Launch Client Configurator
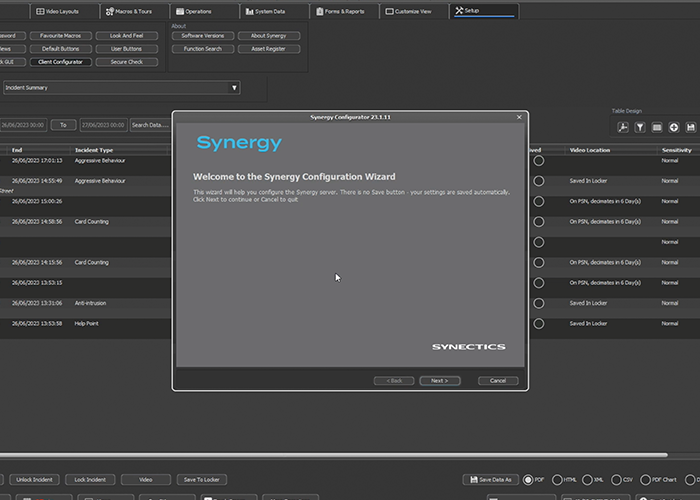Viewport: 700px width, 500px height. [61, 62]
